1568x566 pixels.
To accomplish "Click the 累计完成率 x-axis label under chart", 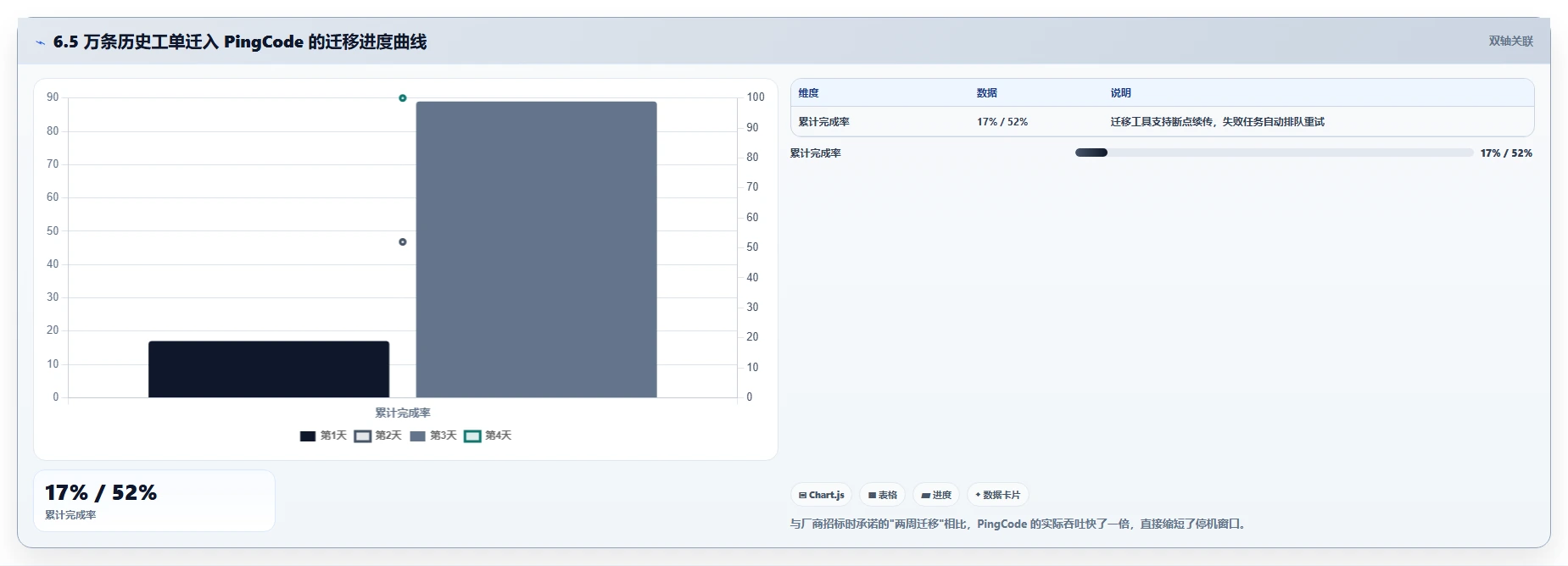I will click(403, 413).
